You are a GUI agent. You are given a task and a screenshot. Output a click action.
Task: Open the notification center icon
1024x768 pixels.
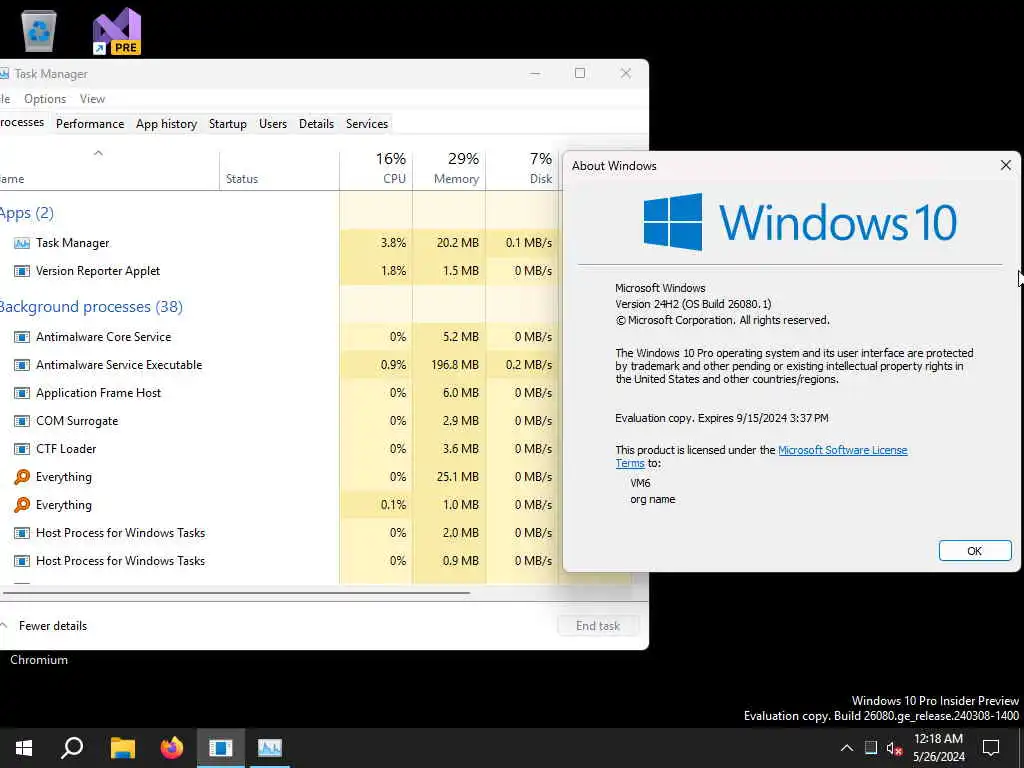pos(991,748)
